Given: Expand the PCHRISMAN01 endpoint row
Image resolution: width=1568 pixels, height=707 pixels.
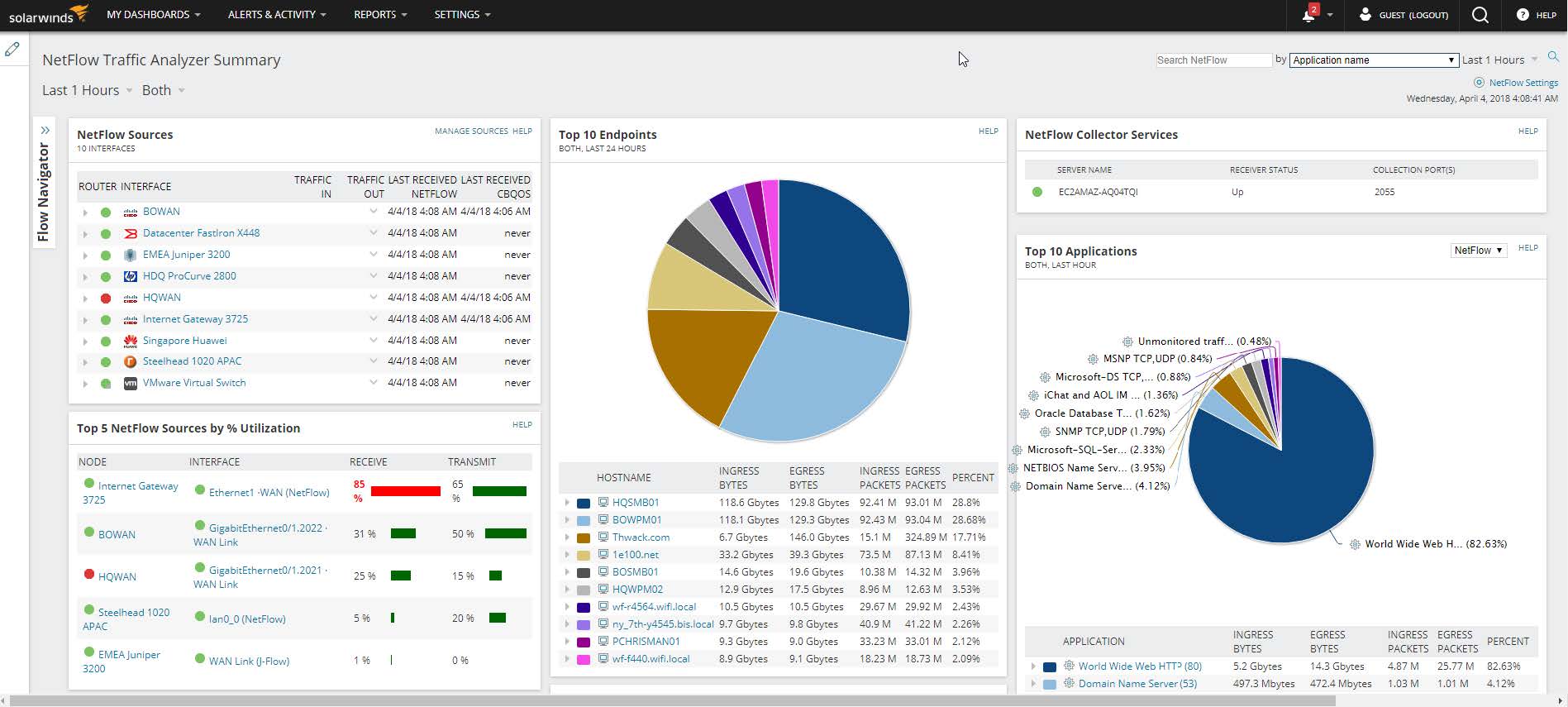Looking at the screenshot, I should pos(567,642).
